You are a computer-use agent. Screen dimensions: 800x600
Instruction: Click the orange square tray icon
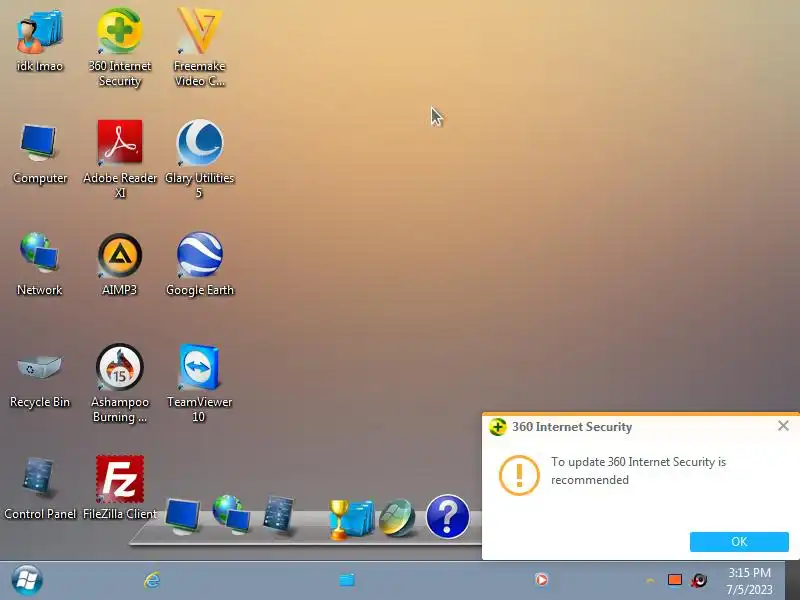675,580
